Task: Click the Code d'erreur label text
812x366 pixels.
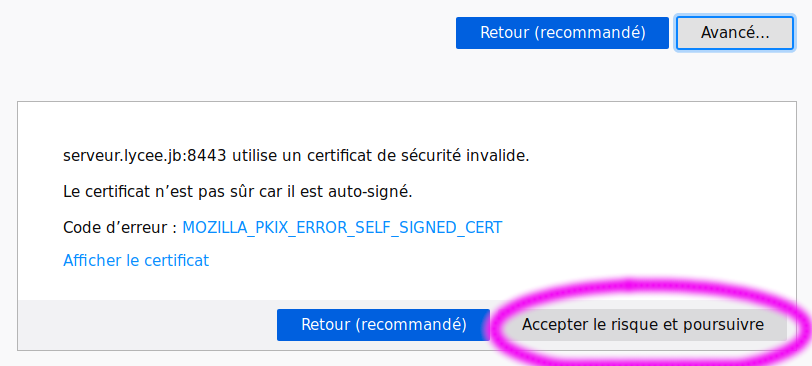Action: click(x=120, y=228)
